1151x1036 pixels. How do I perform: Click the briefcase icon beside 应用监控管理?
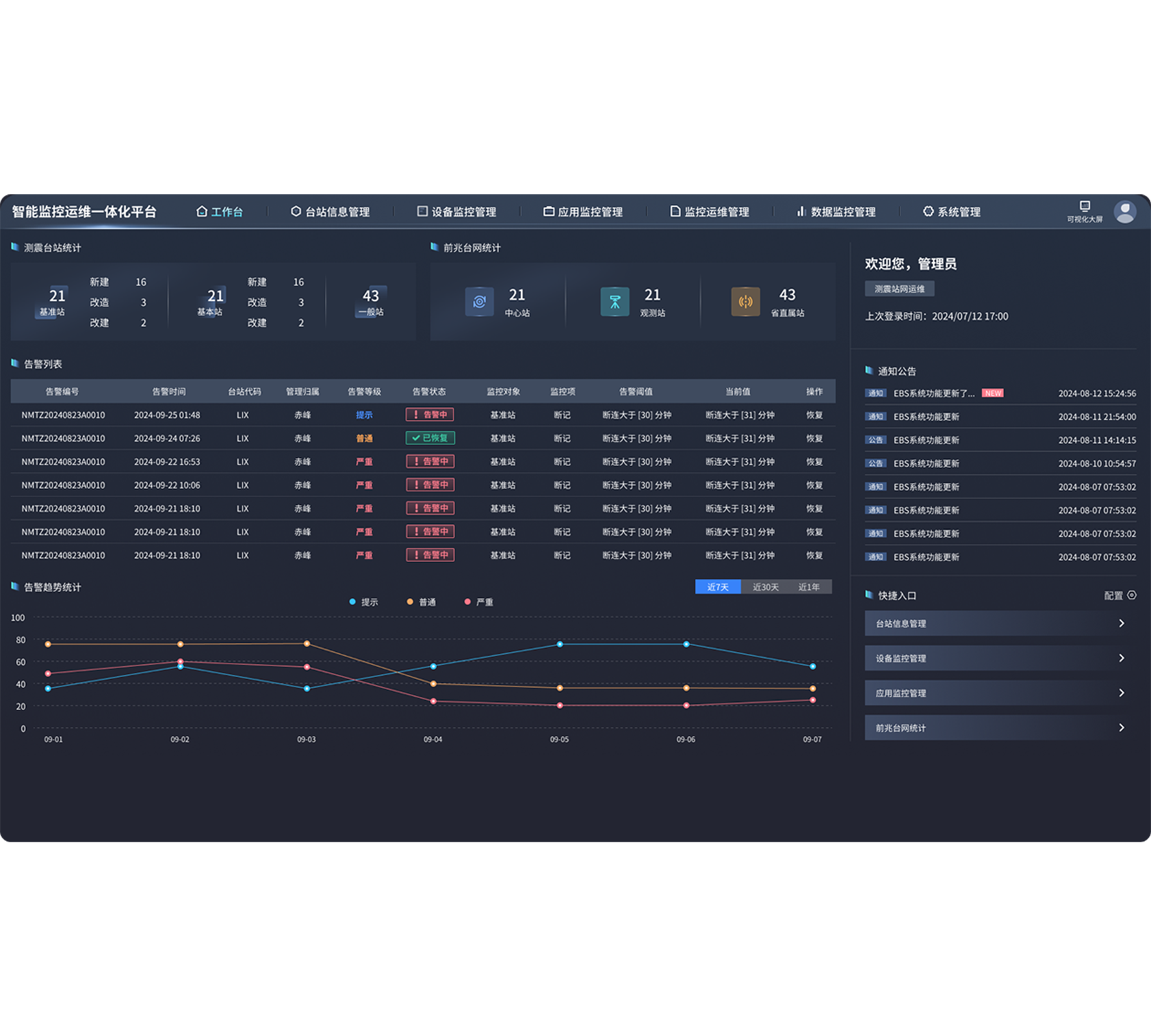click(549, 211)
